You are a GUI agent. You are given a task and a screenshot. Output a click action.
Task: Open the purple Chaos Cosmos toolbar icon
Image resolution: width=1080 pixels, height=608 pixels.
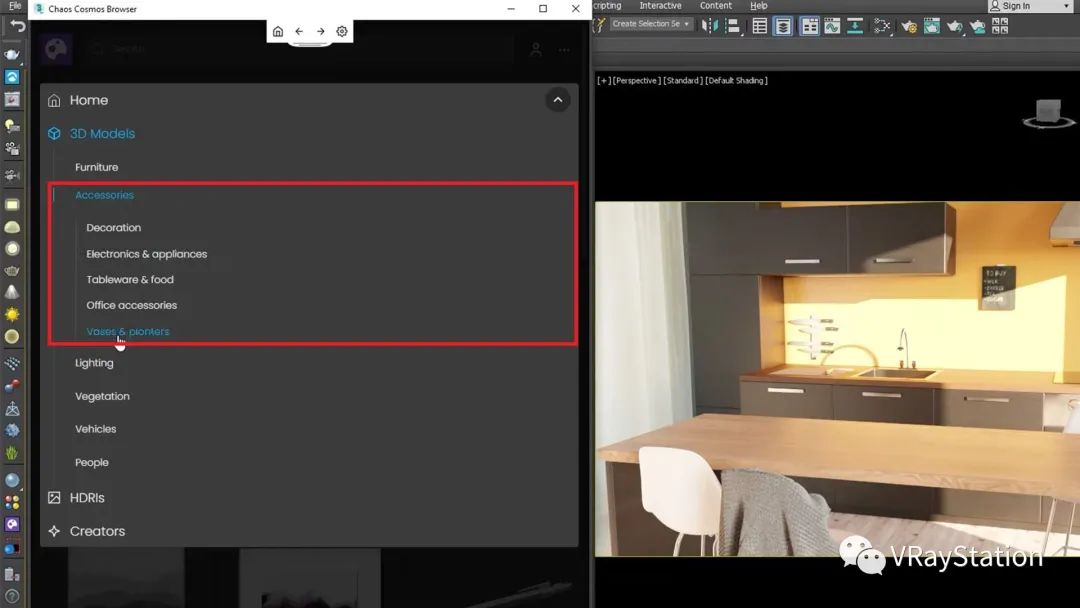click(12, 524)
